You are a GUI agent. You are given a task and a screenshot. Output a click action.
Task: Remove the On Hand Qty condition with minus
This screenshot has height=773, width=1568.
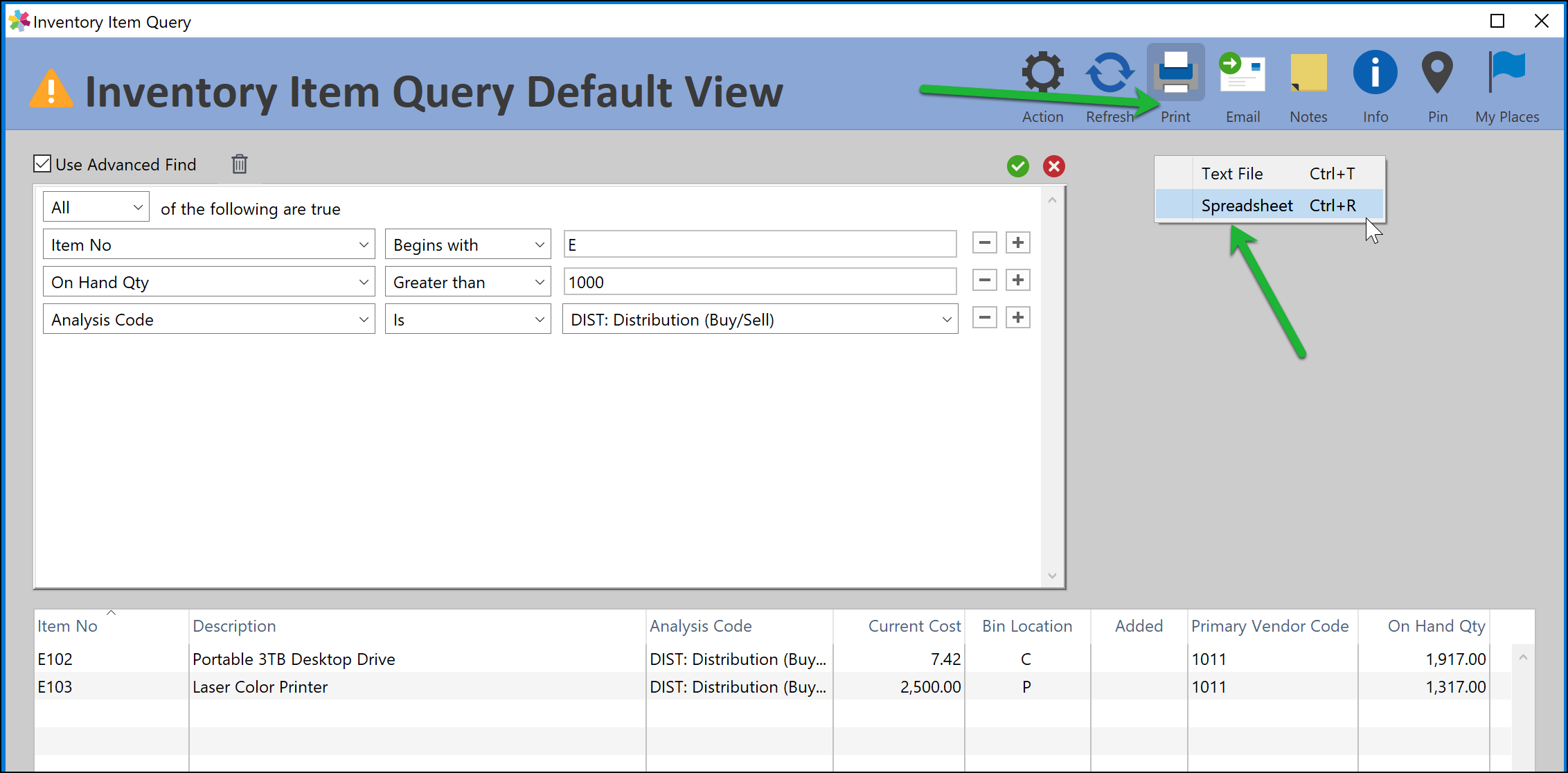984,281
